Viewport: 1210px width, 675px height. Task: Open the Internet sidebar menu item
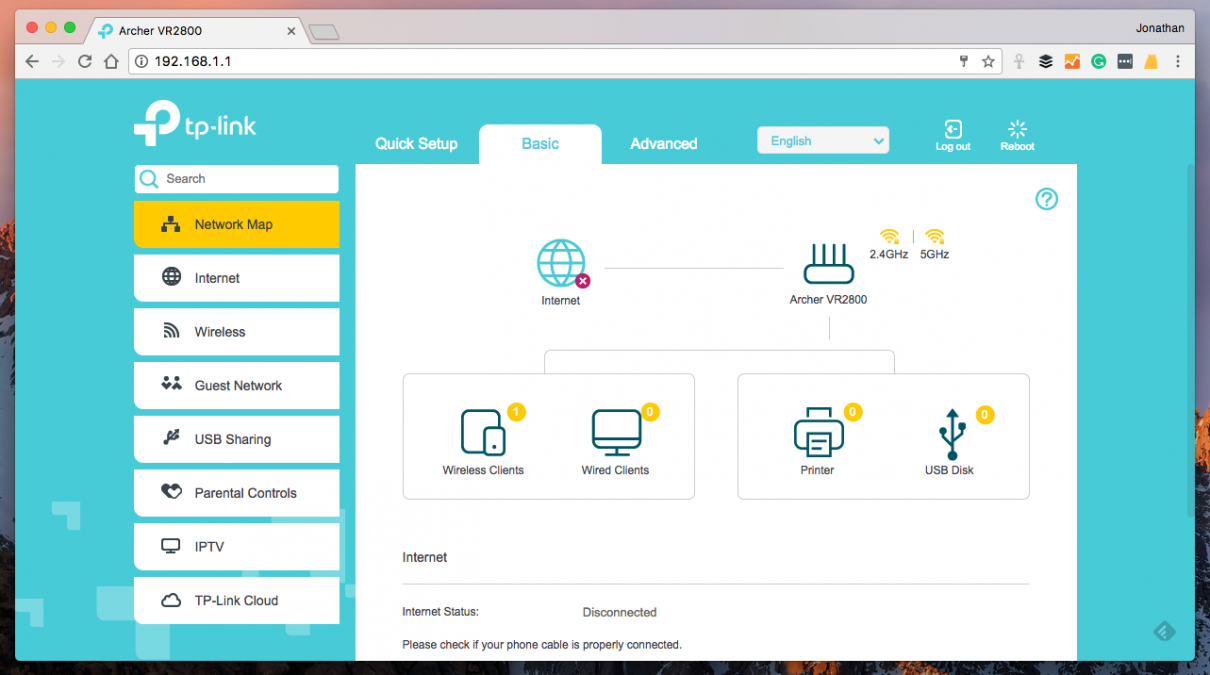(x=237, y=278)
